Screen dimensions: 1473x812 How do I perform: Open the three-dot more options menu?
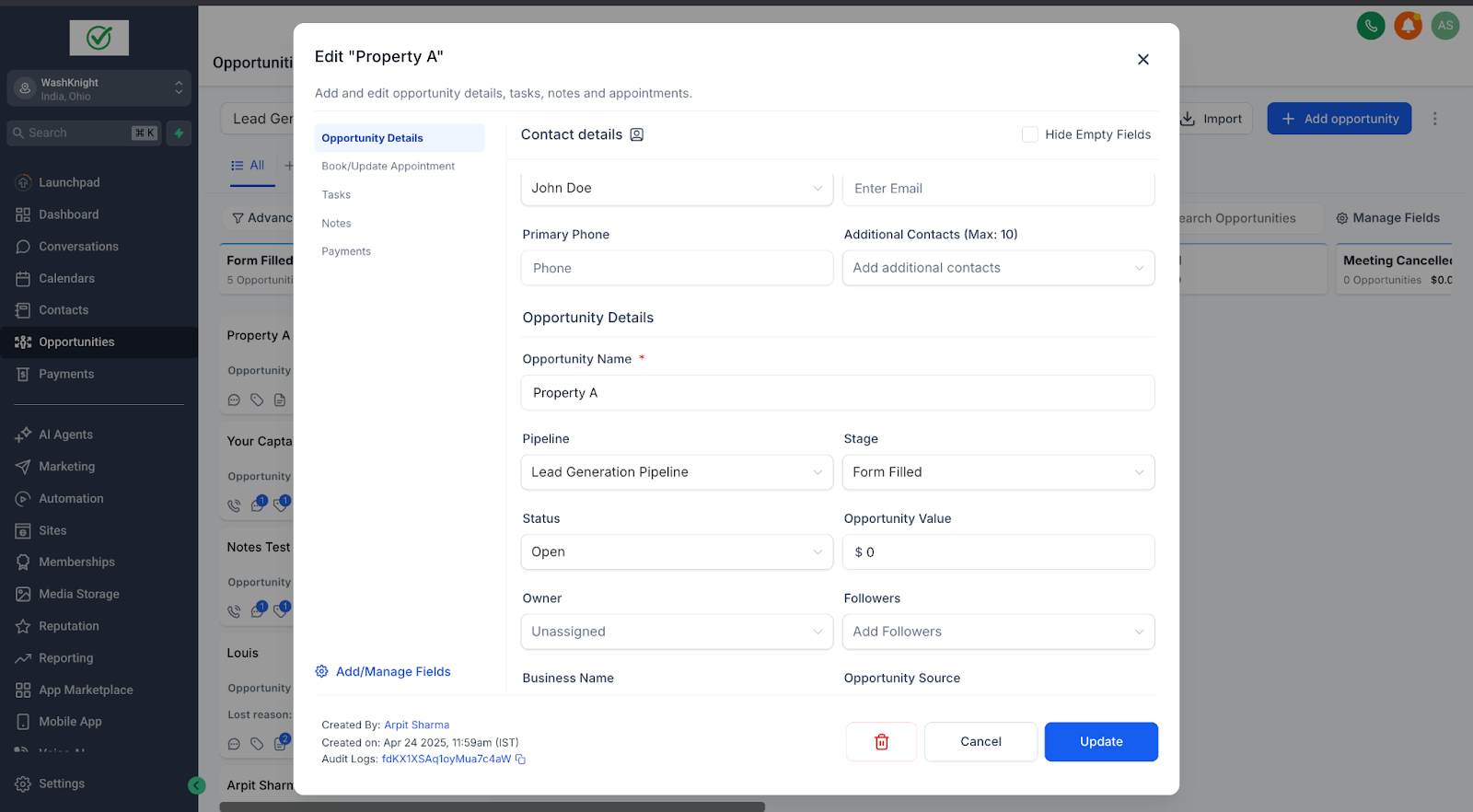click(x=1434, y=119)
